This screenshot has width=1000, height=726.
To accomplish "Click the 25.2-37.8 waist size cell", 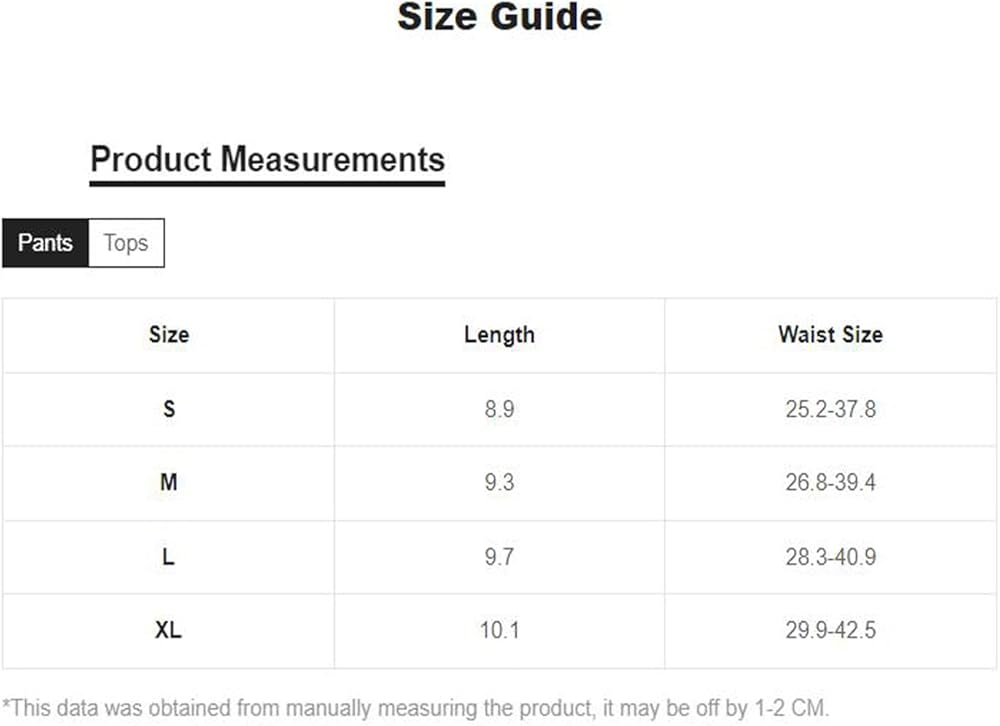I will tap(830, 409).
